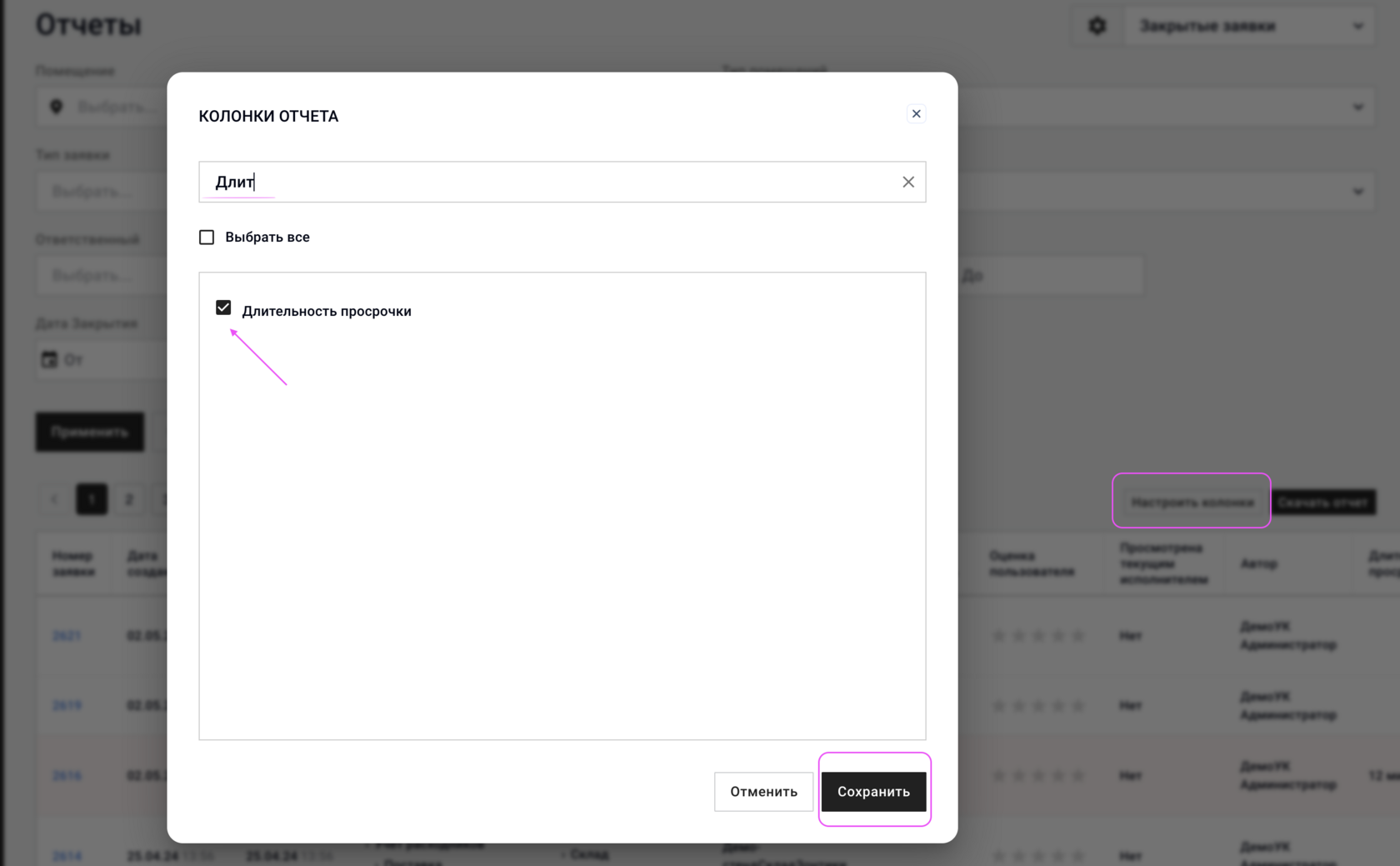This screenshot has width=1400, height=866.
Task: Toggle the Выбрать все checkbox
Action: click(207, 238)
